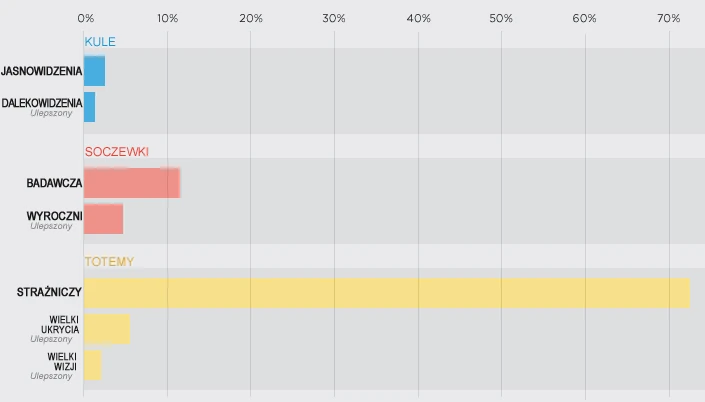
Task: Select the BADAWCZA row label
Action: pyautogui.click(x=54, y=183)
